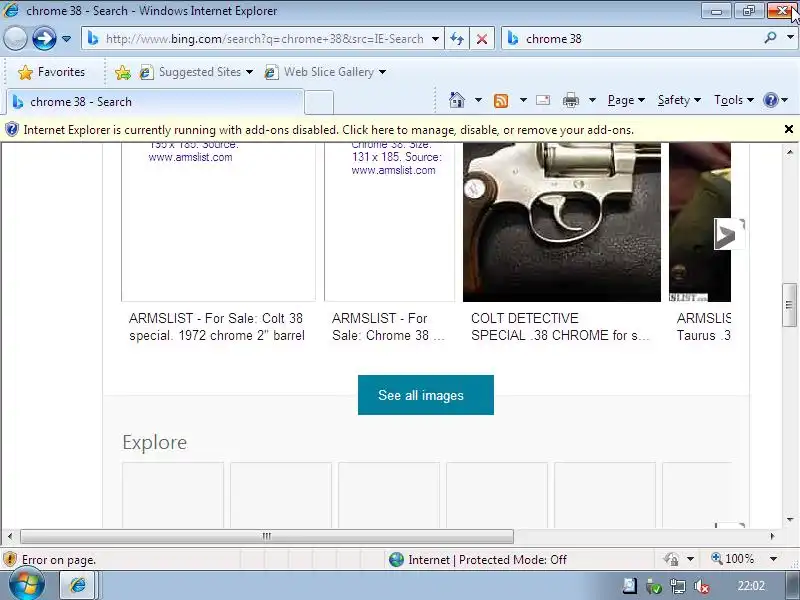800x600 pixels.
Task: Click the Home page icon
Action: coord(457,100)
